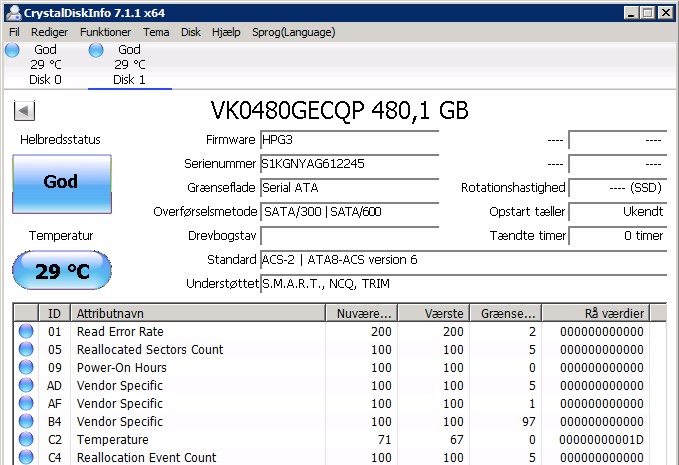Click the God health status button
The image size is (679, 465).
pyautogui.click(x=62, y=184)
